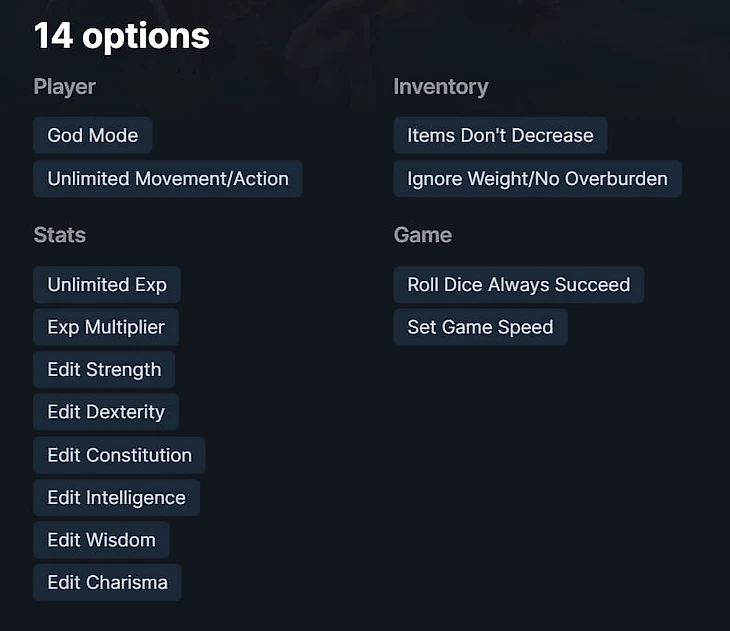Click the Player section heading

(x=64, y=87)
